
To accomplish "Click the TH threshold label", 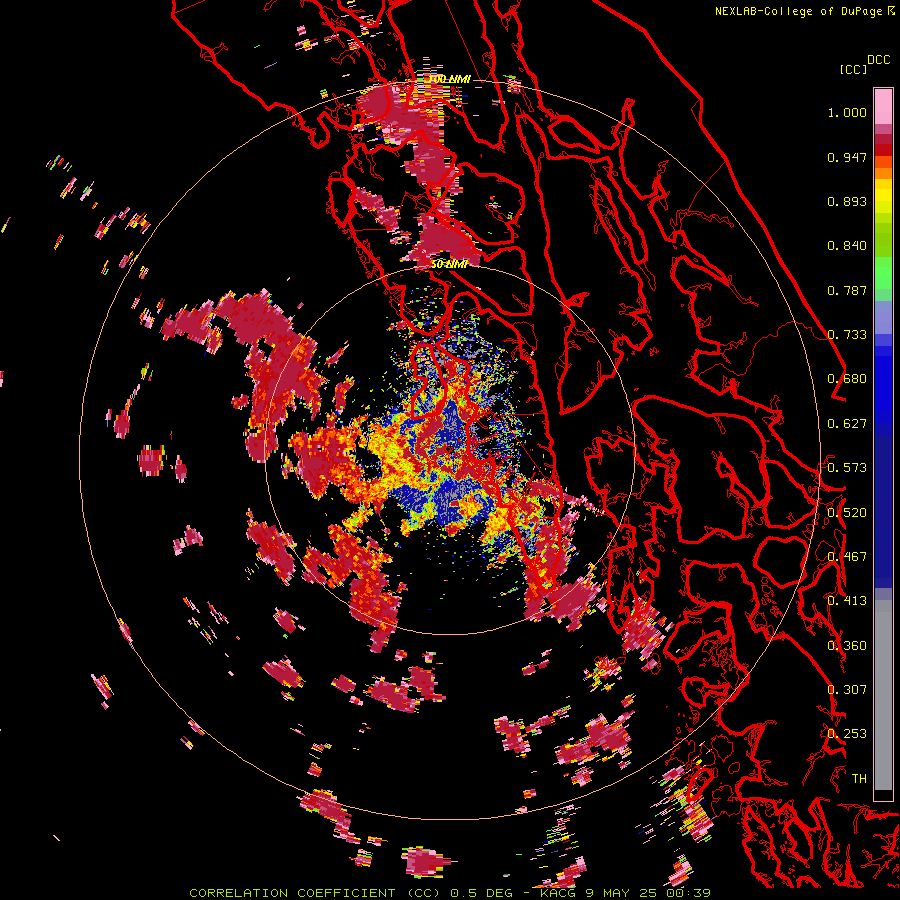I will tap(859, 779).
